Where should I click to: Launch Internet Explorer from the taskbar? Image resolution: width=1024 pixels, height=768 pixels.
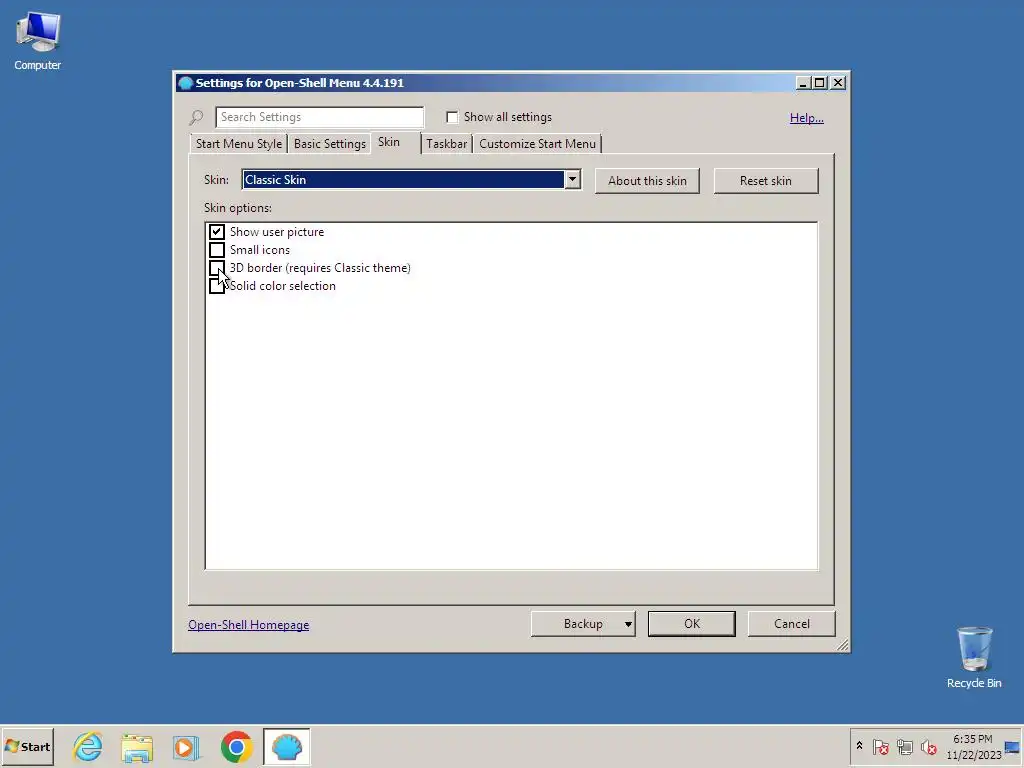click(x=88, y=746)
